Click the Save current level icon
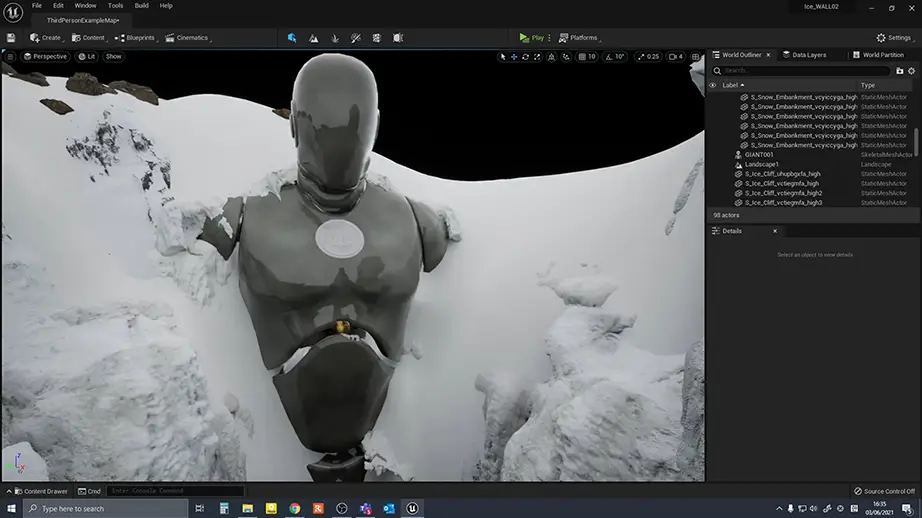Screen dimensions: 922x518 pos(10,38)
